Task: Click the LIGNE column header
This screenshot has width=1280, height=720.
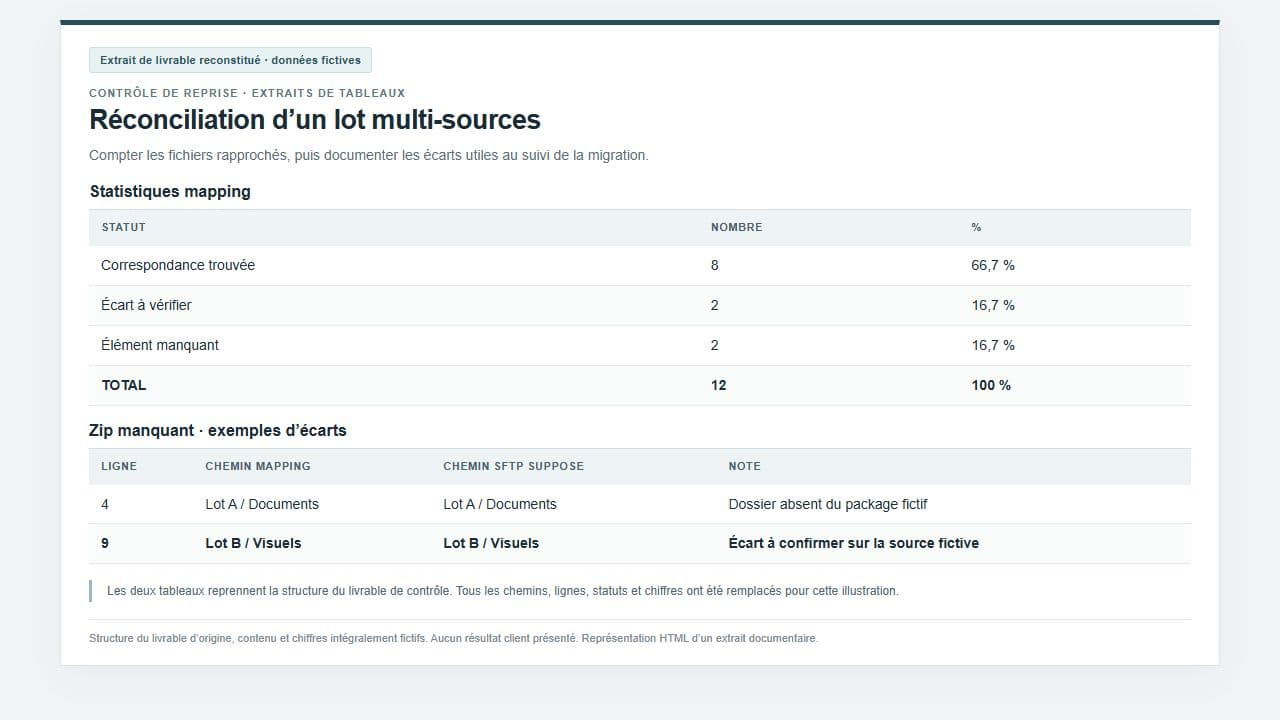Action: point(119,466)
